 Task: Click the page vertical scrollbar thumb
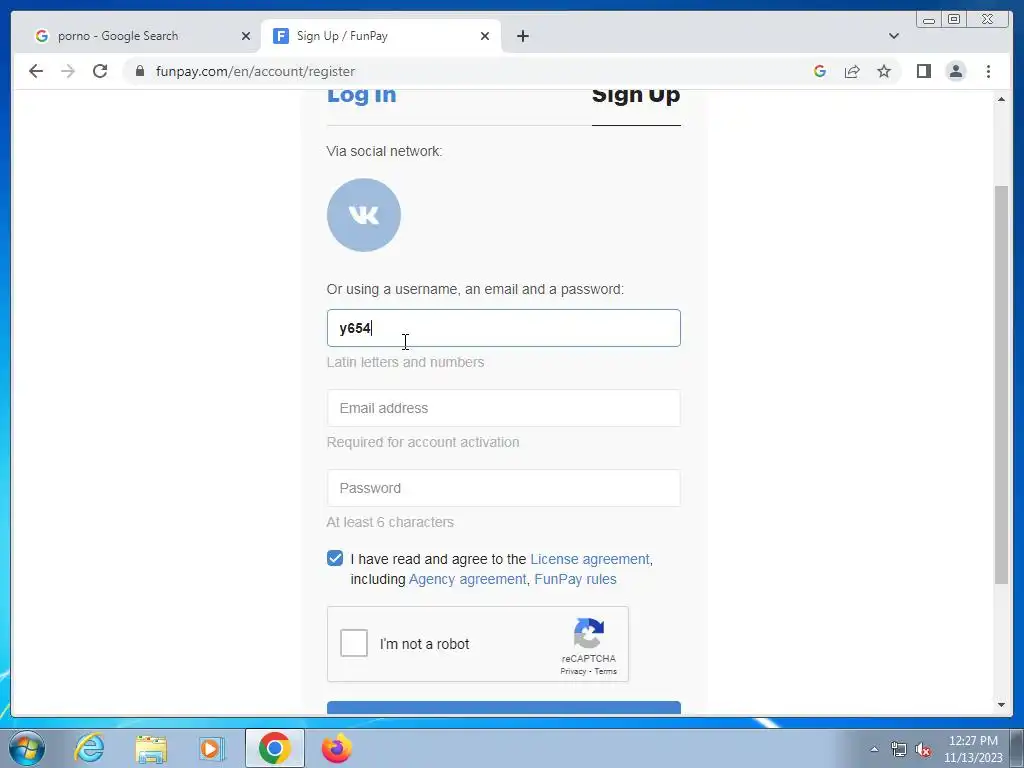[x=1001, y=385]
